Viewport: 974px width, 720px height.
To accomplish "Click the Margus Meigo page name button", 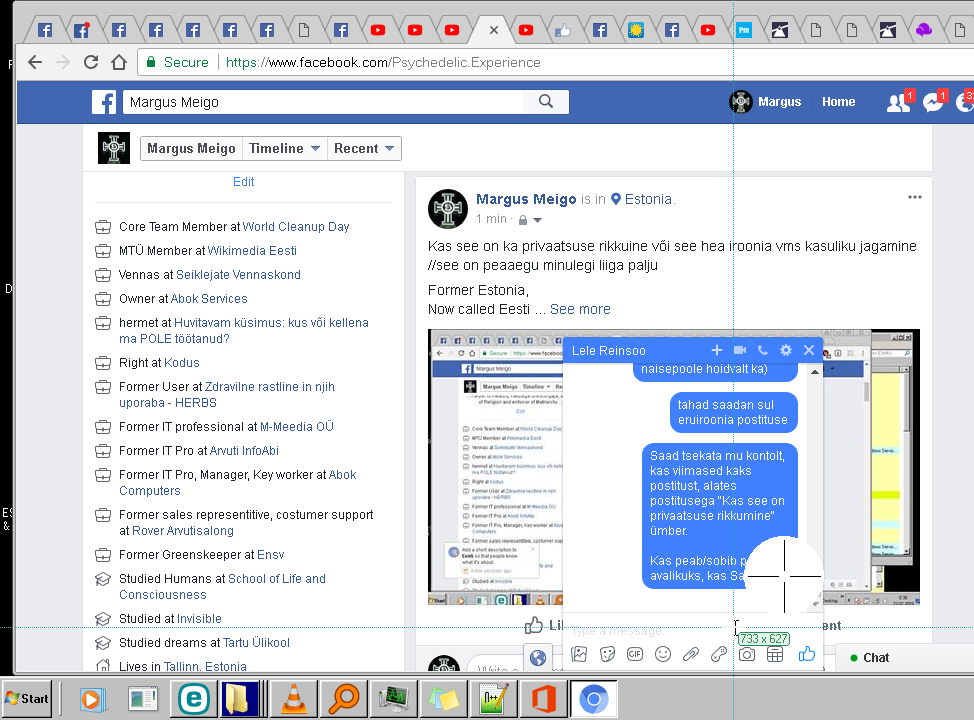I will pyautogui.click(x=191, y=148).
